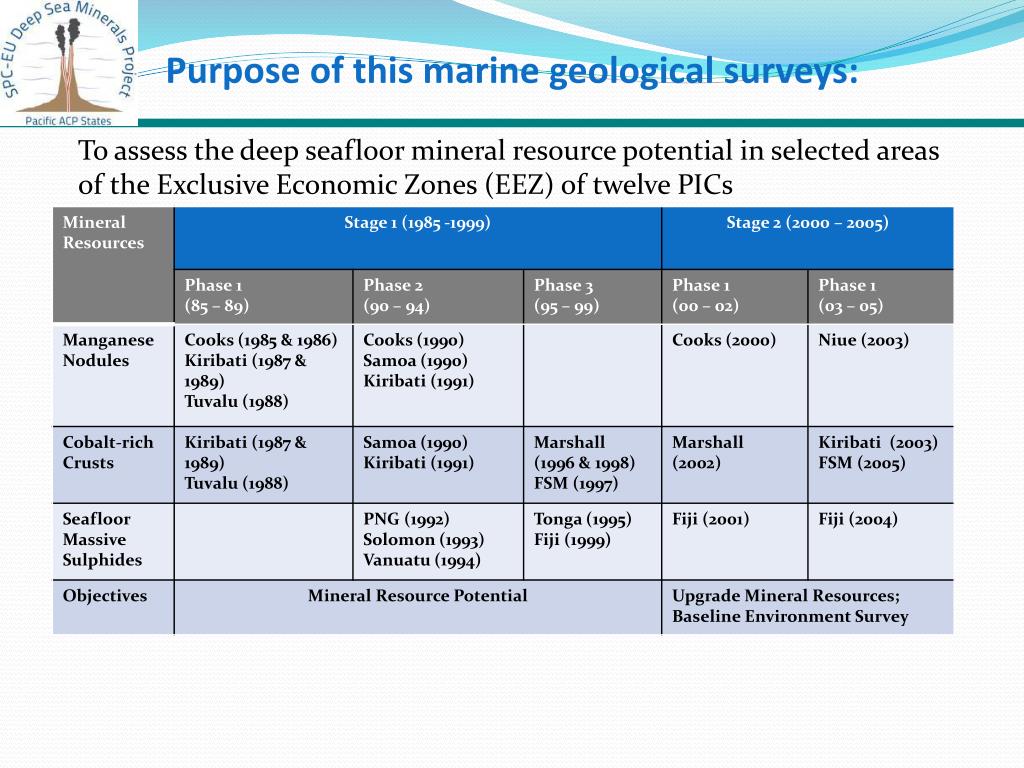Select the 'Fiji (2004)' cell

880,541
